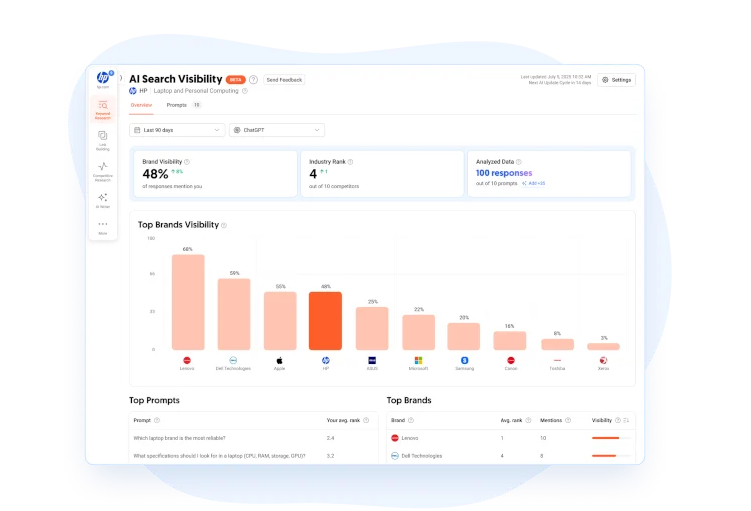Click the Dell Technologies 59% bar

(x=234, y=314)
